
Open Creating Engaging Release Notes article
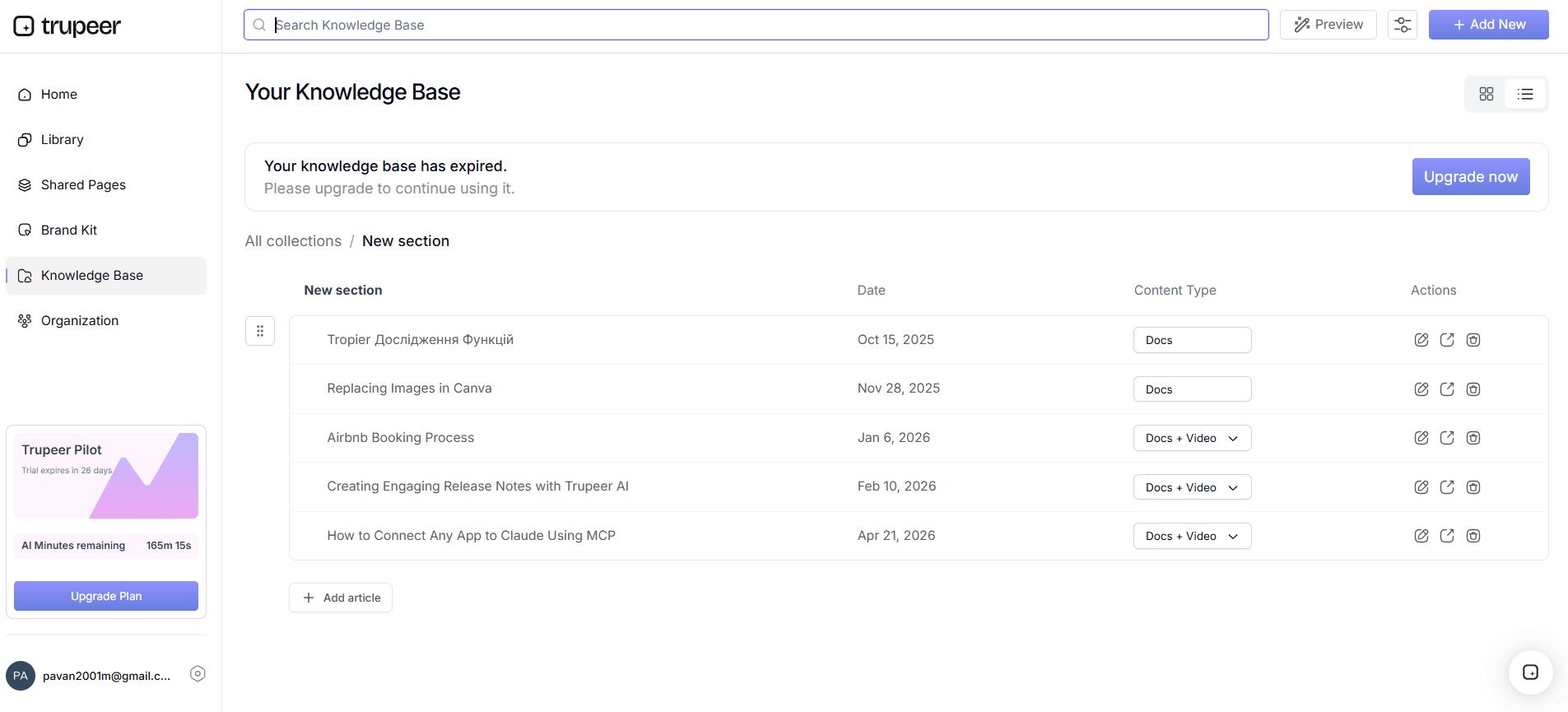point(477,486)
